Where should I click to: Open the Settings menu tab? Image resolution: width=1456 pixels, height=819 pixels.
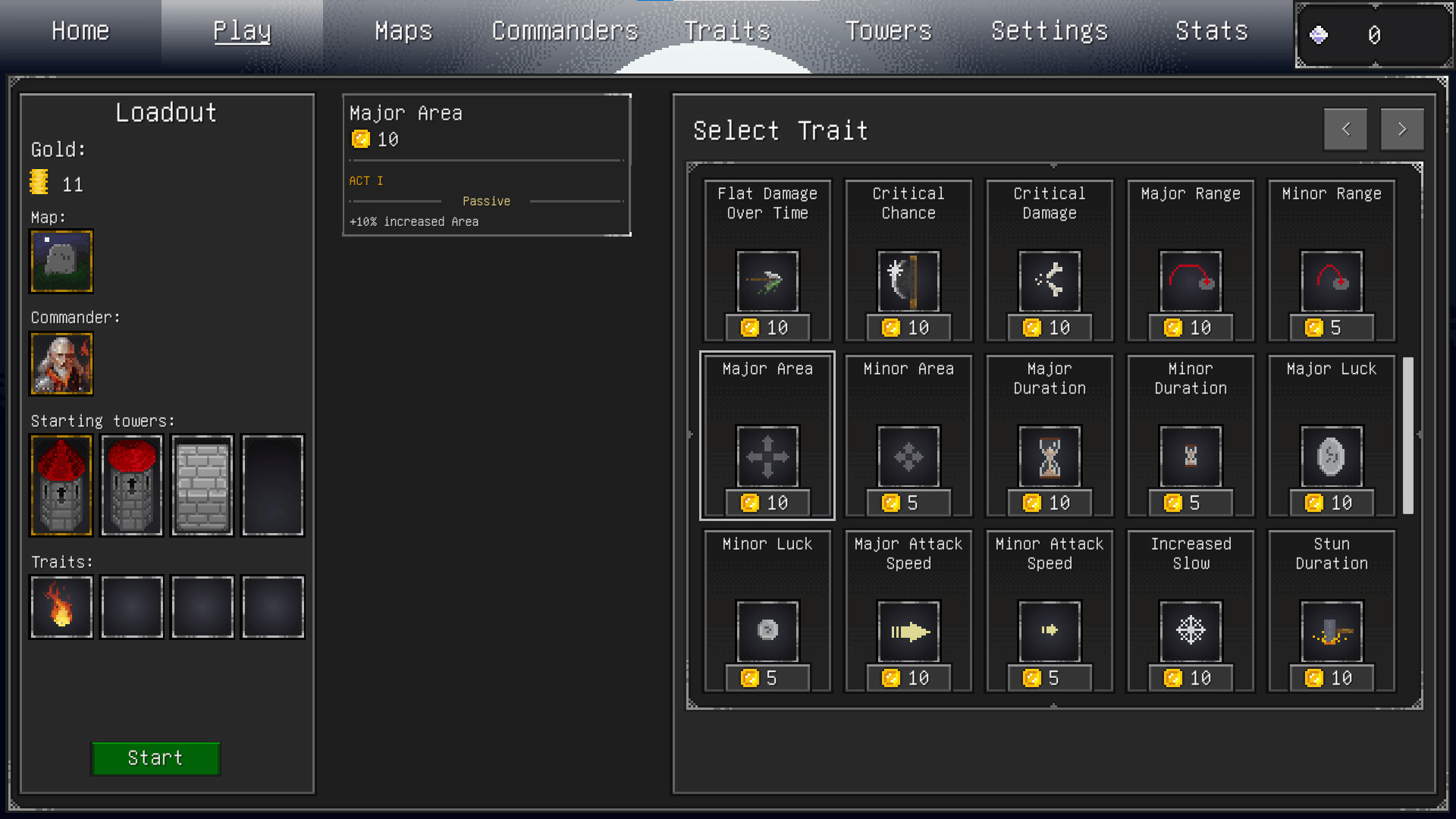[x=1050, y=31]
